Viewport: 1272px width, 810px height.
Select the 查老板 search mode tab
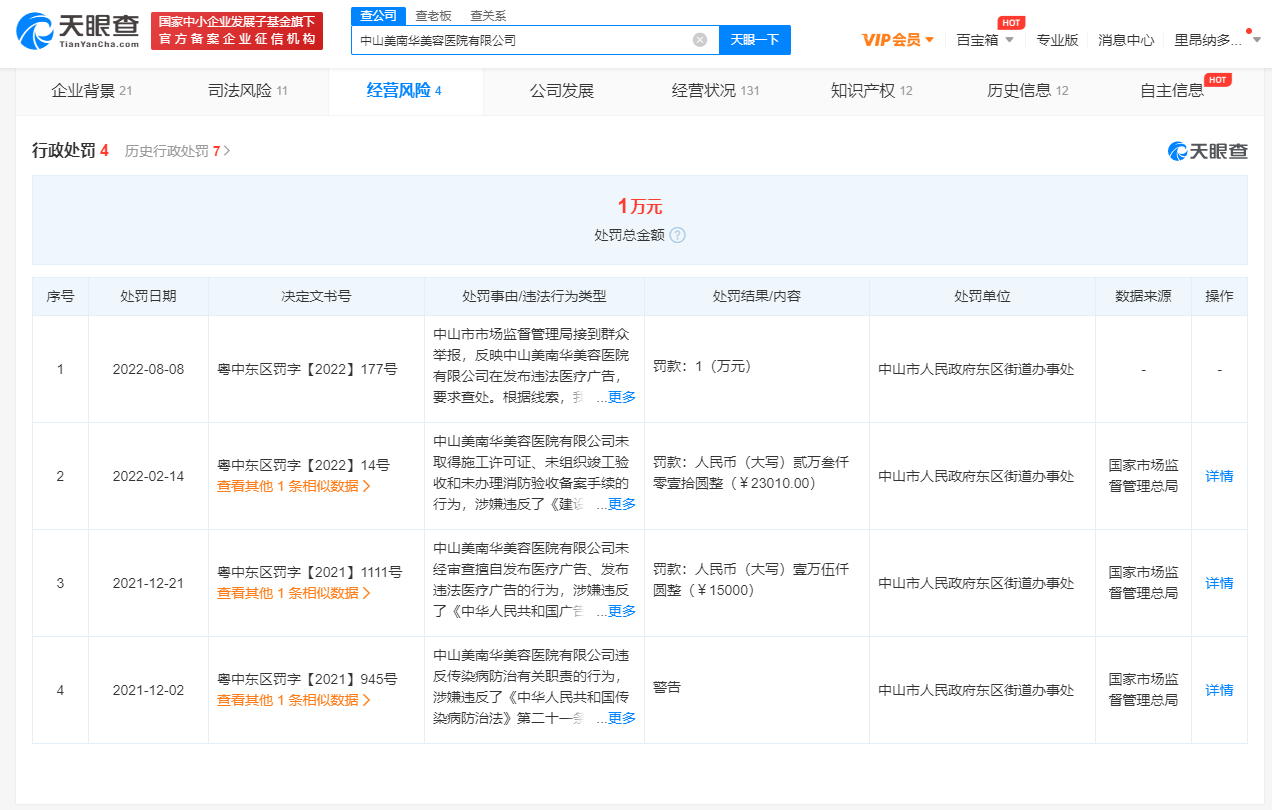(x=433, y=15)
